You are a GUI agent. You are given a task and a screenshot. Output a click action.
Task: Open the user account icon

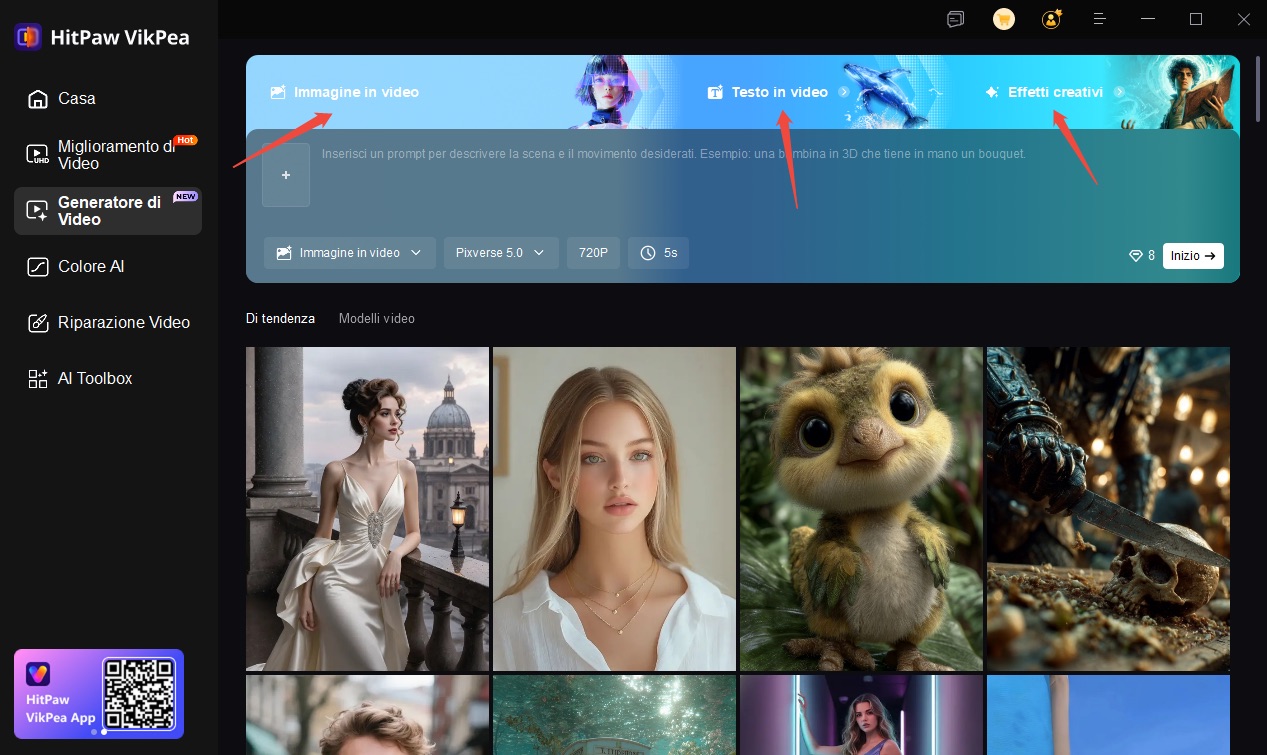[x=1050, y=19]
